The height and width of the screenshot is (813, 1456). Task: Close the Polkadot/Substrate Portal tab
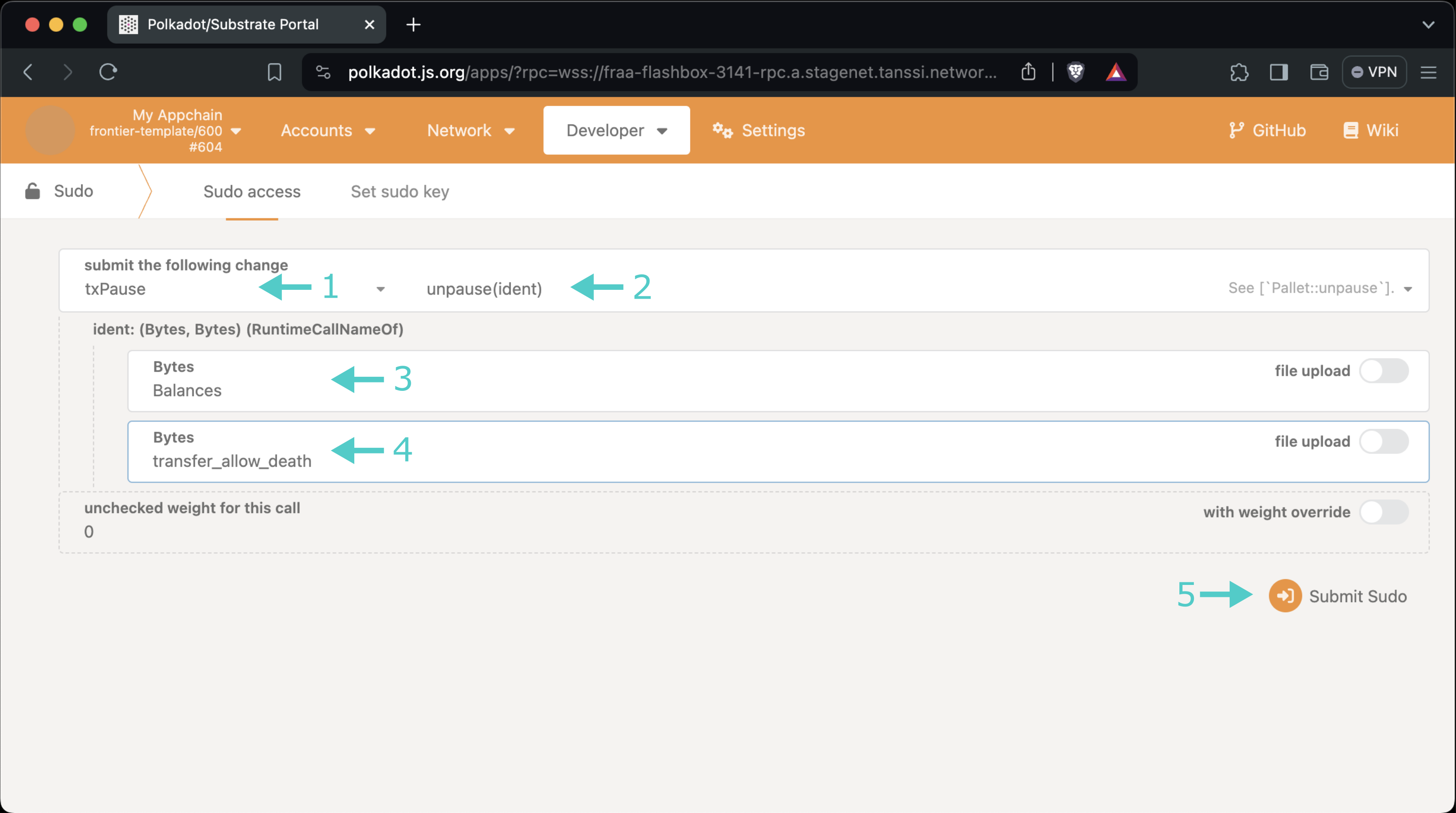point(370,24)
